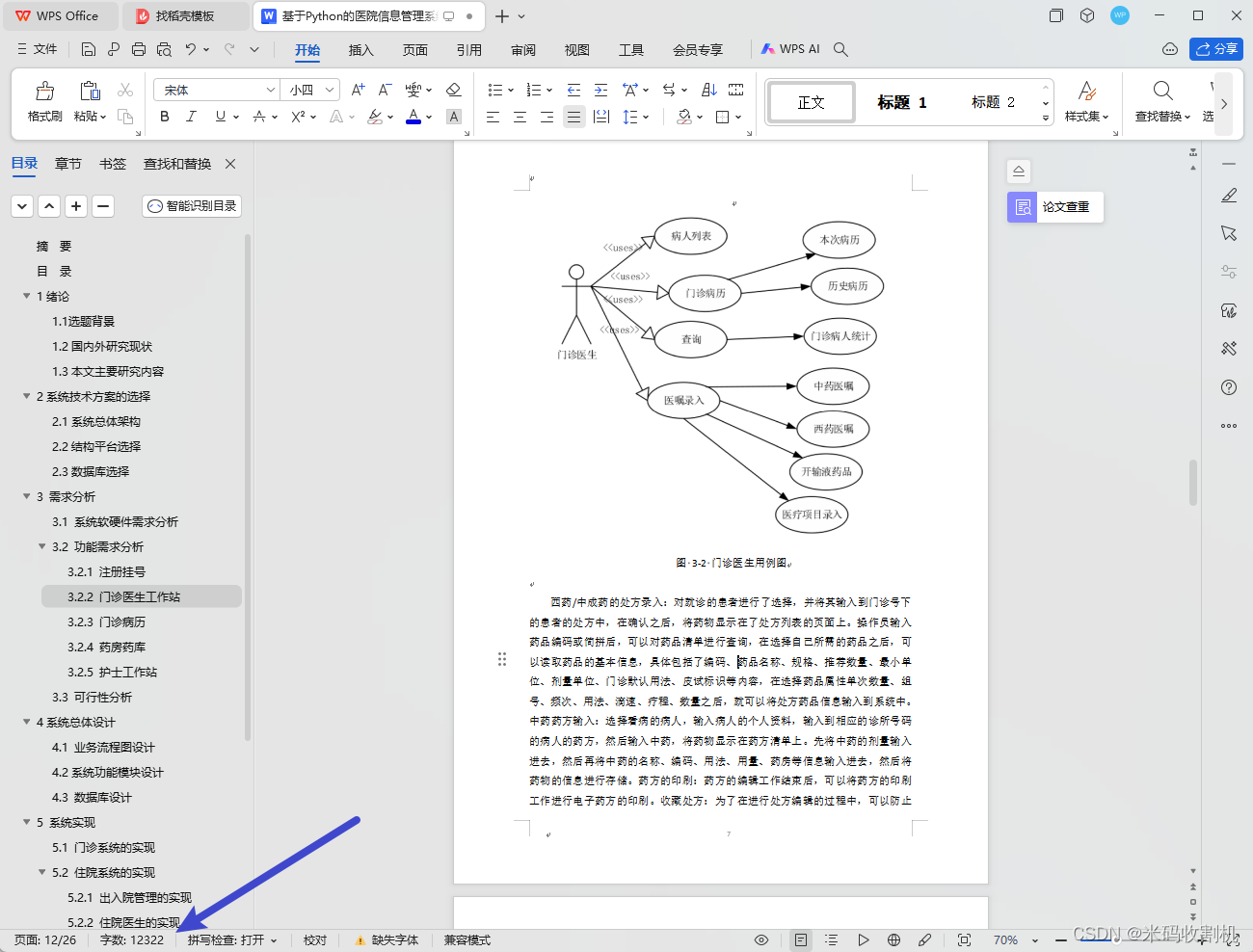The height and width of the screenshot is (952, 1253).
Task: Click the Paste (粘贴) clipboard icon
Action: [x=90, y=91]
